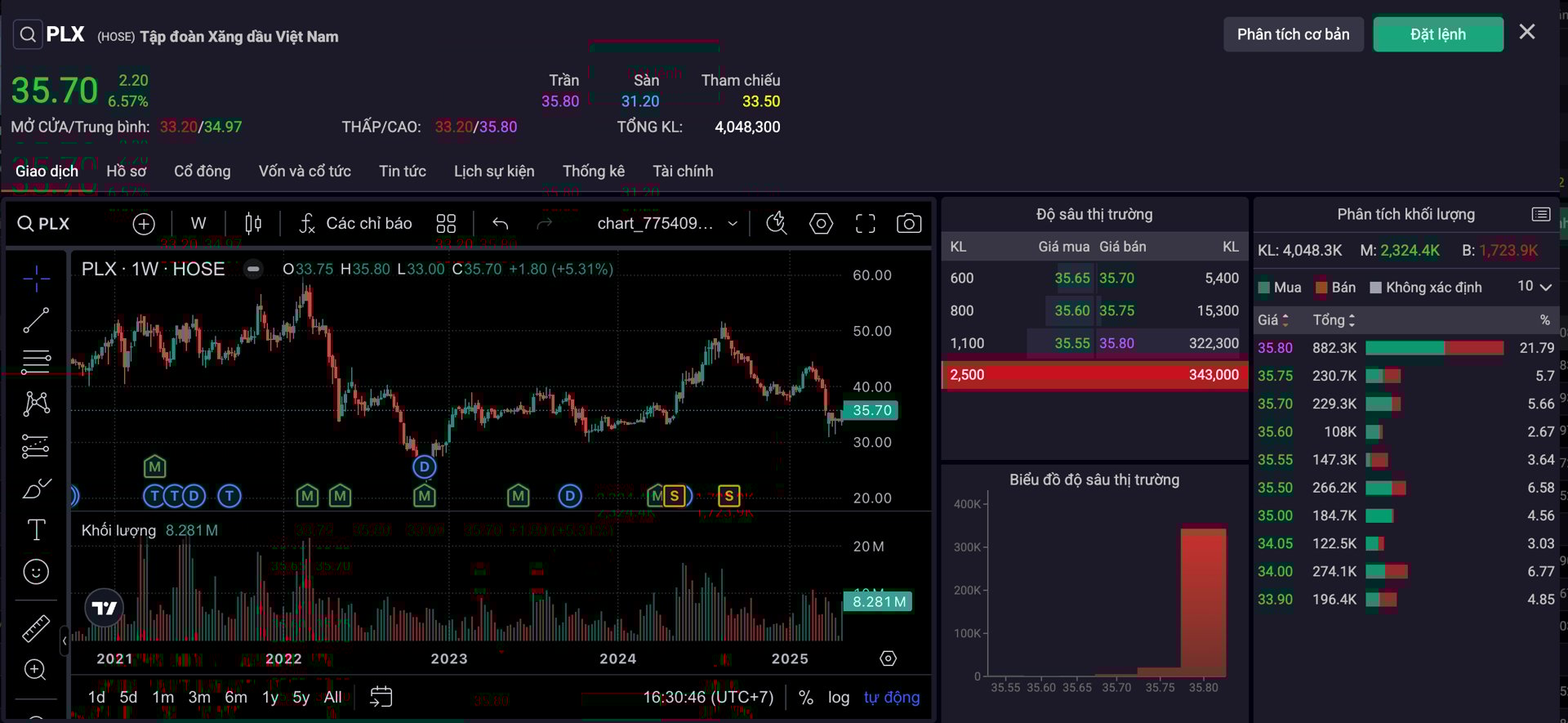Open the emoji sticker tool
The height and width of the screenshot is (723, 1568).
click(x=36, y=572)
